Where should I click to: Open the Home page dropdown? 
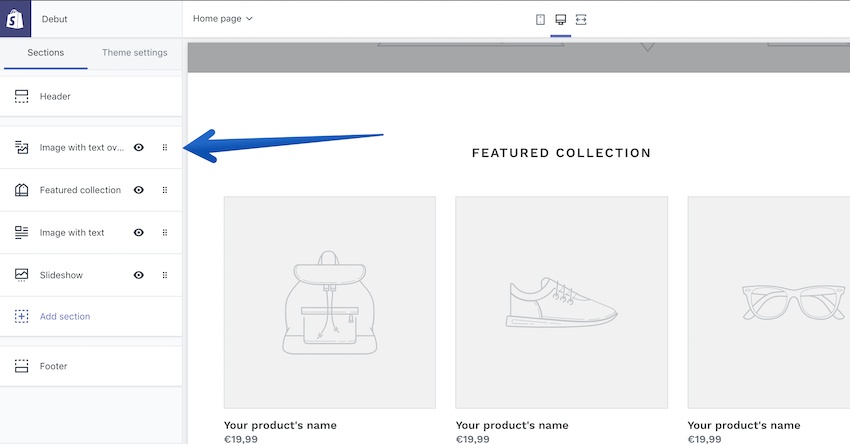[x=223, y=18]
